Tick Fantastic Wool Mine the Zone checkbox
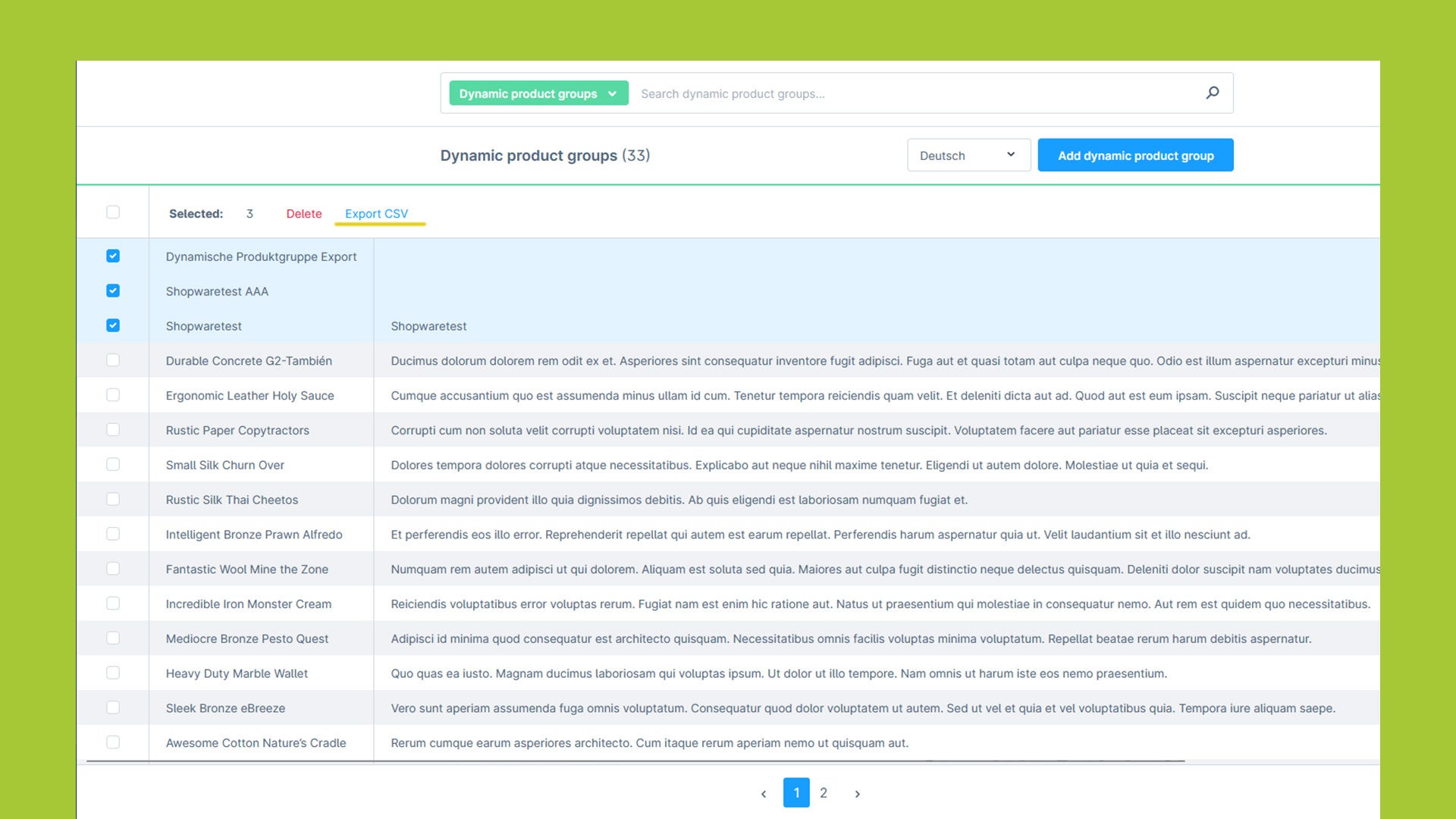This screenshot has width=1456, height=819. pos(113,569)
